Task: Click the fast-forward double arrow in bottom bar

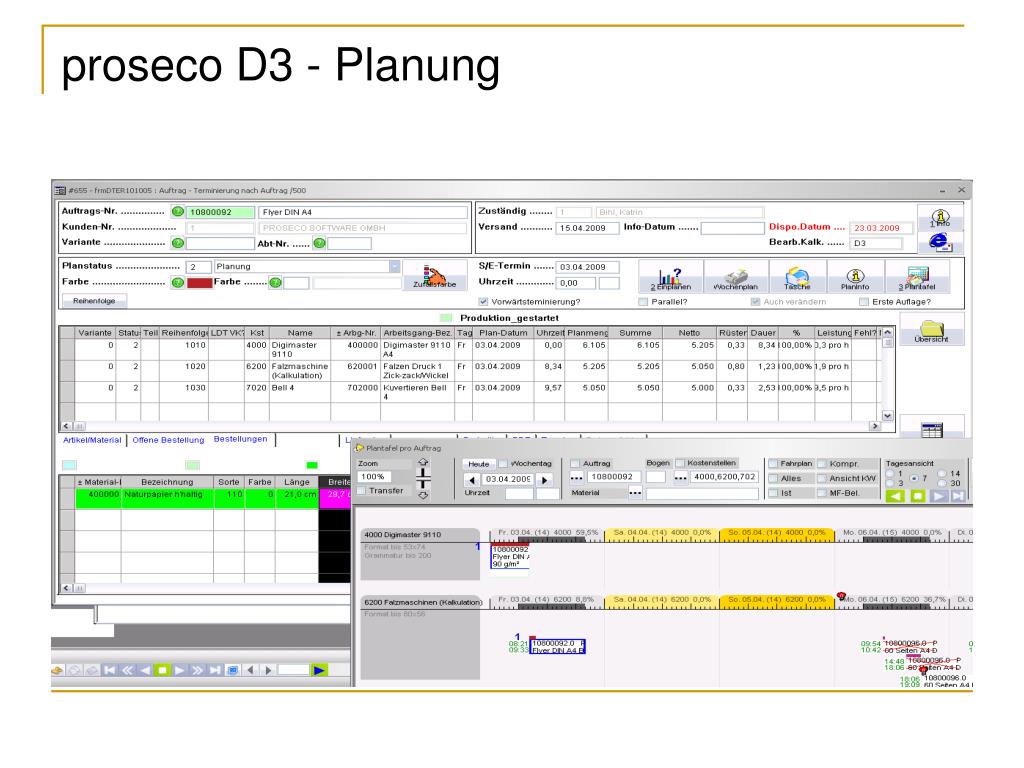Action: coord(197,670)
